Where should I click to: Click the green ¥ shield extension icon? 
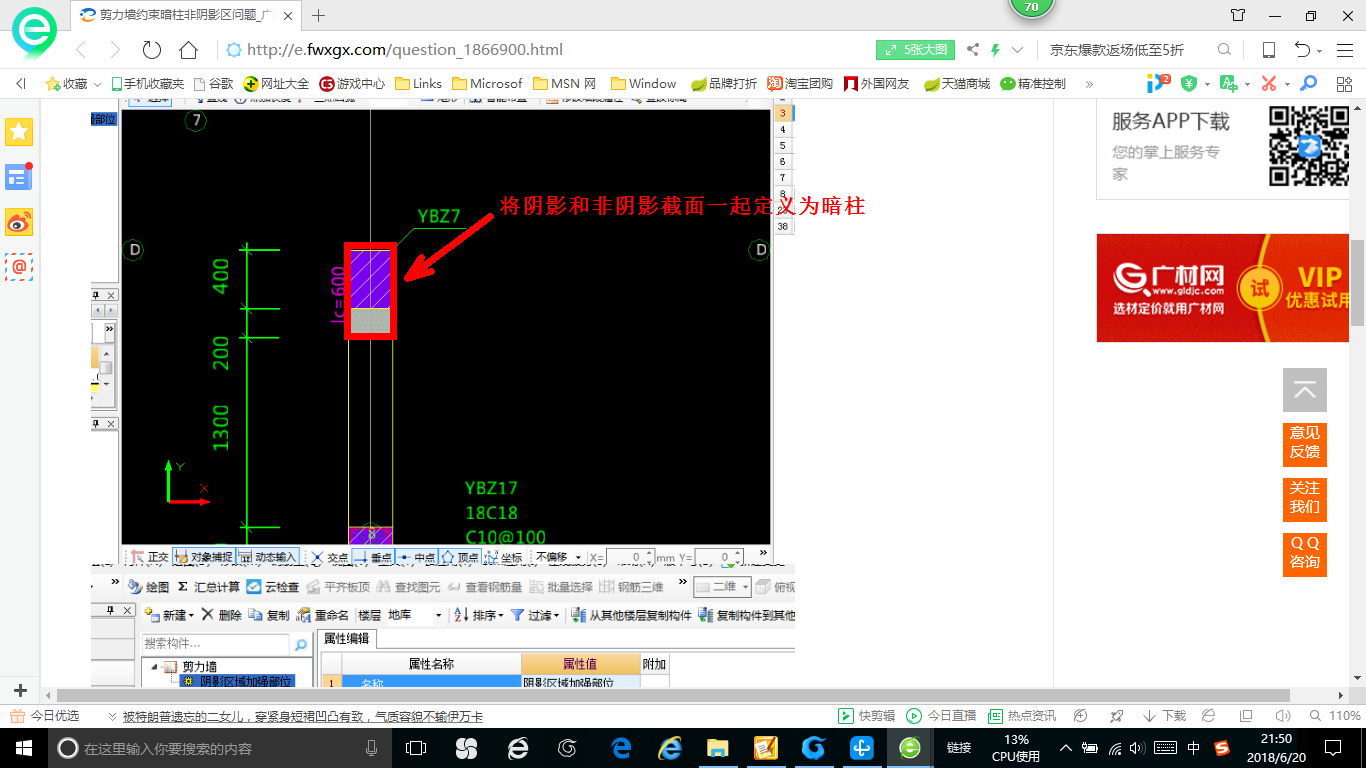tap(1189, 84)
